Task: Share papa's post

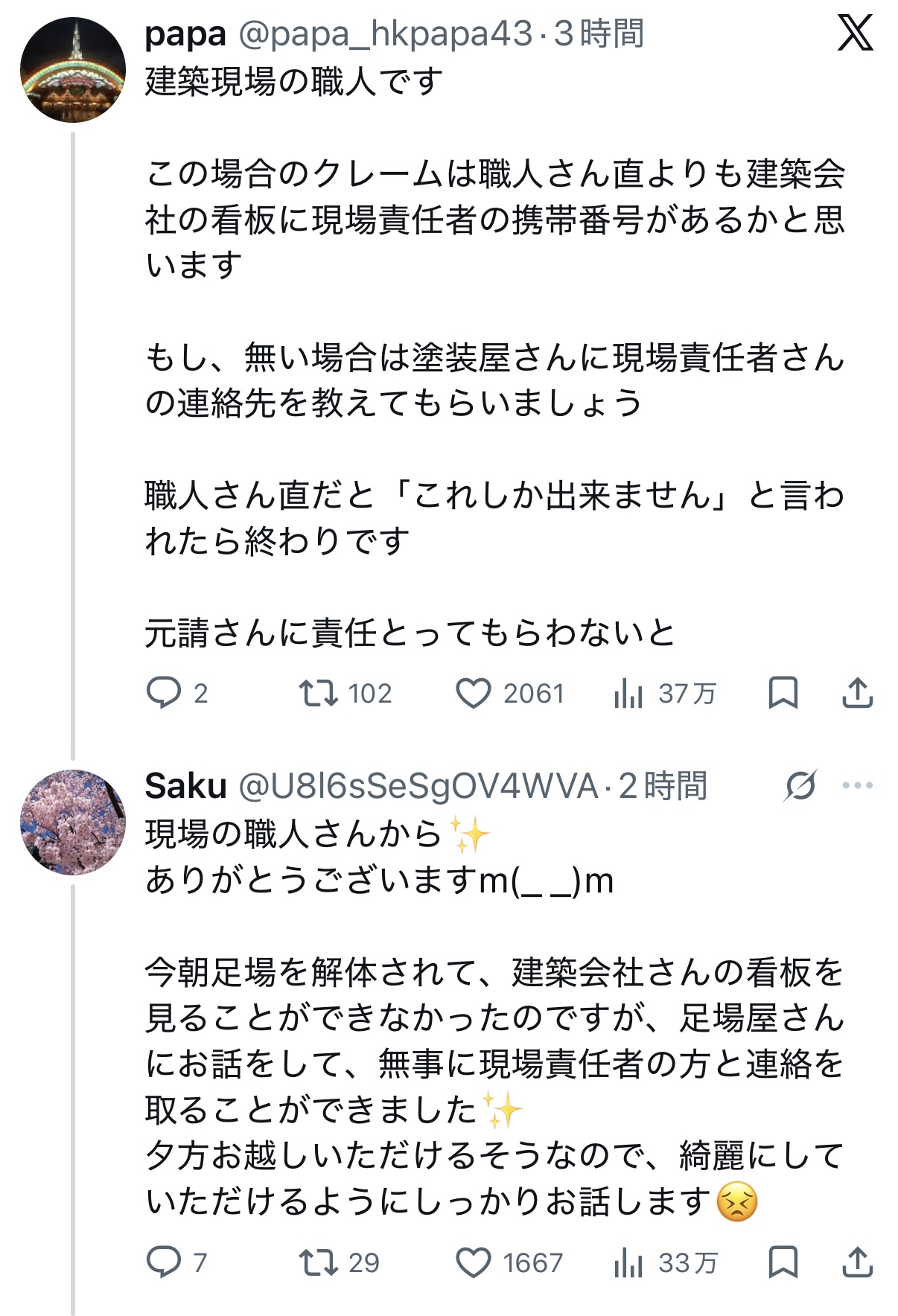Action: pyautogui.click(x=857, y=693)
